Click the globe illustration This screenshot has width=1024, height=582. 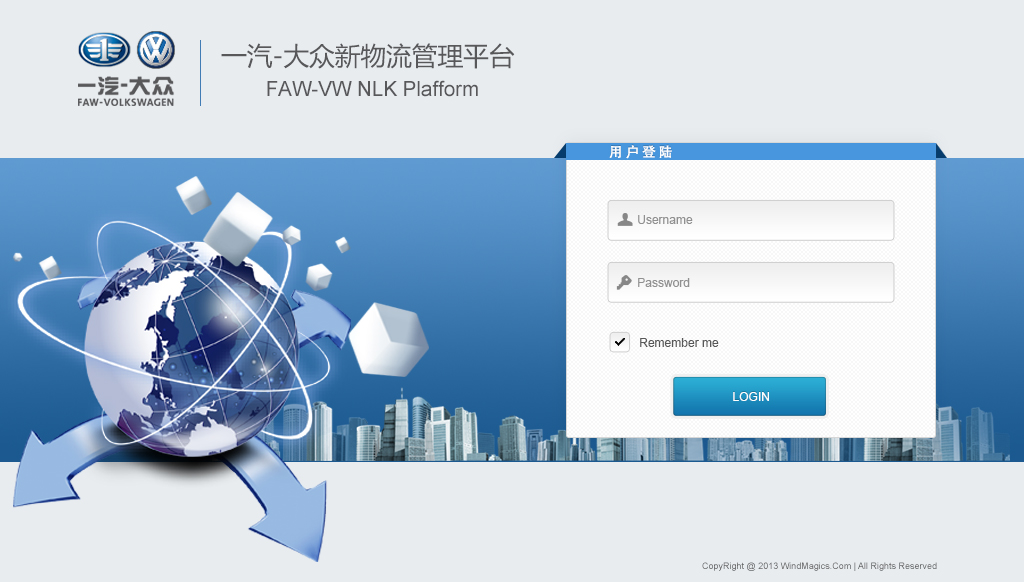point(191,348)
